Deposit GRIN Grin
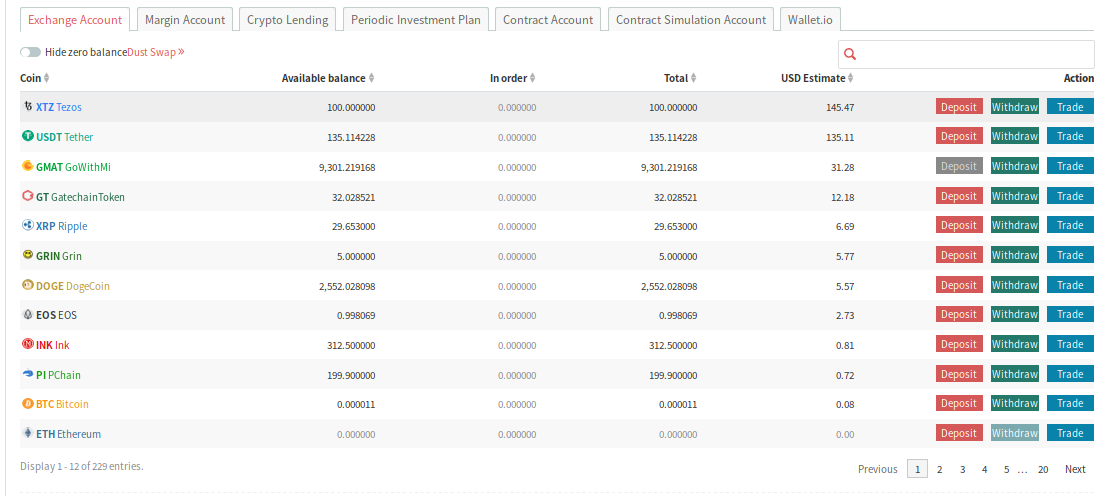This screenshot has height=496, width=1102. coord(959,255)
